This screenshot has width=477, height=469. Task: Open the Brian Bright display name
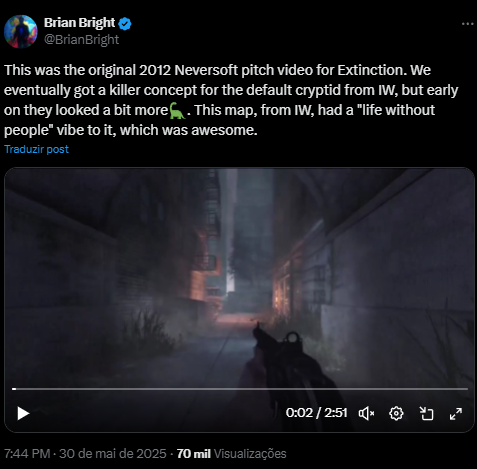click(79, 23)
